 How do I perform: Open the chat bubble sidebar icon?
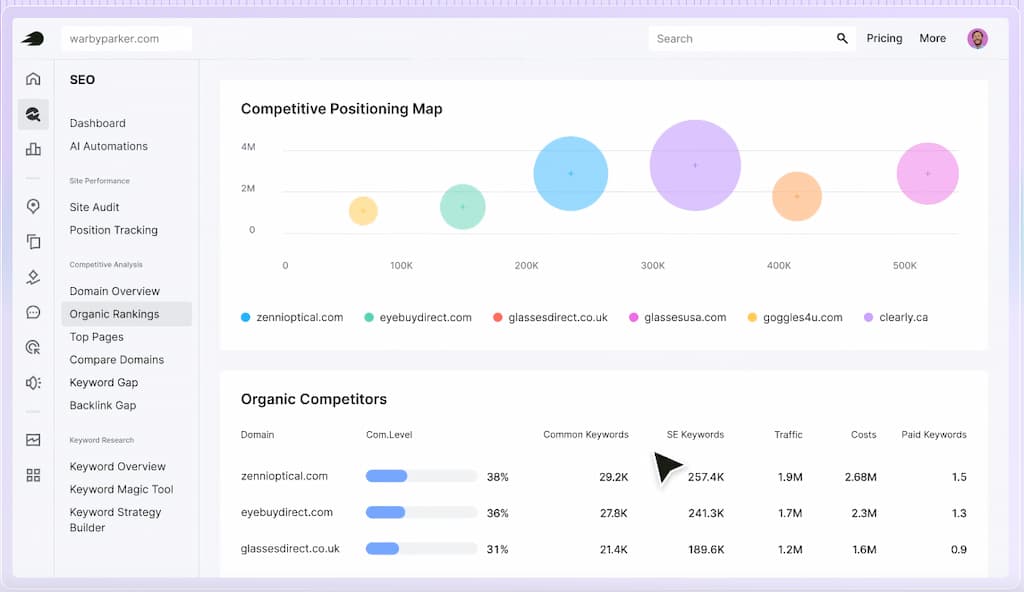33,312
